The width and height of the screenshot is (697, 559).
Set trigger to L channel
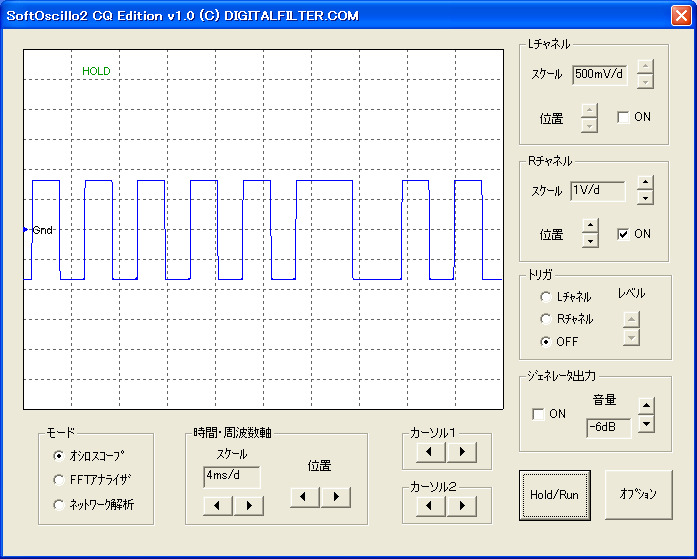(545, 297)
